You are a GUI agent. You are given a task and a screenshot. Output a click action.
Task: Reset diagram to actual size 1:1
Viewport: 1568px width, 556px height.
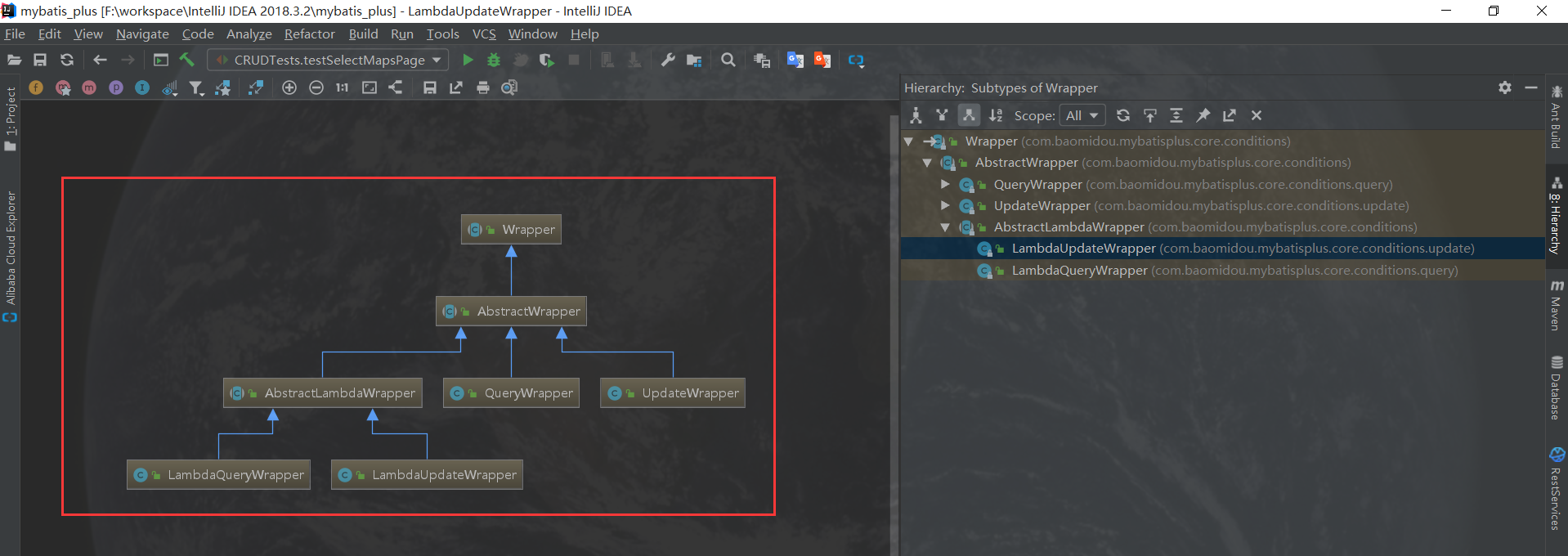click(x=343, y=87)
